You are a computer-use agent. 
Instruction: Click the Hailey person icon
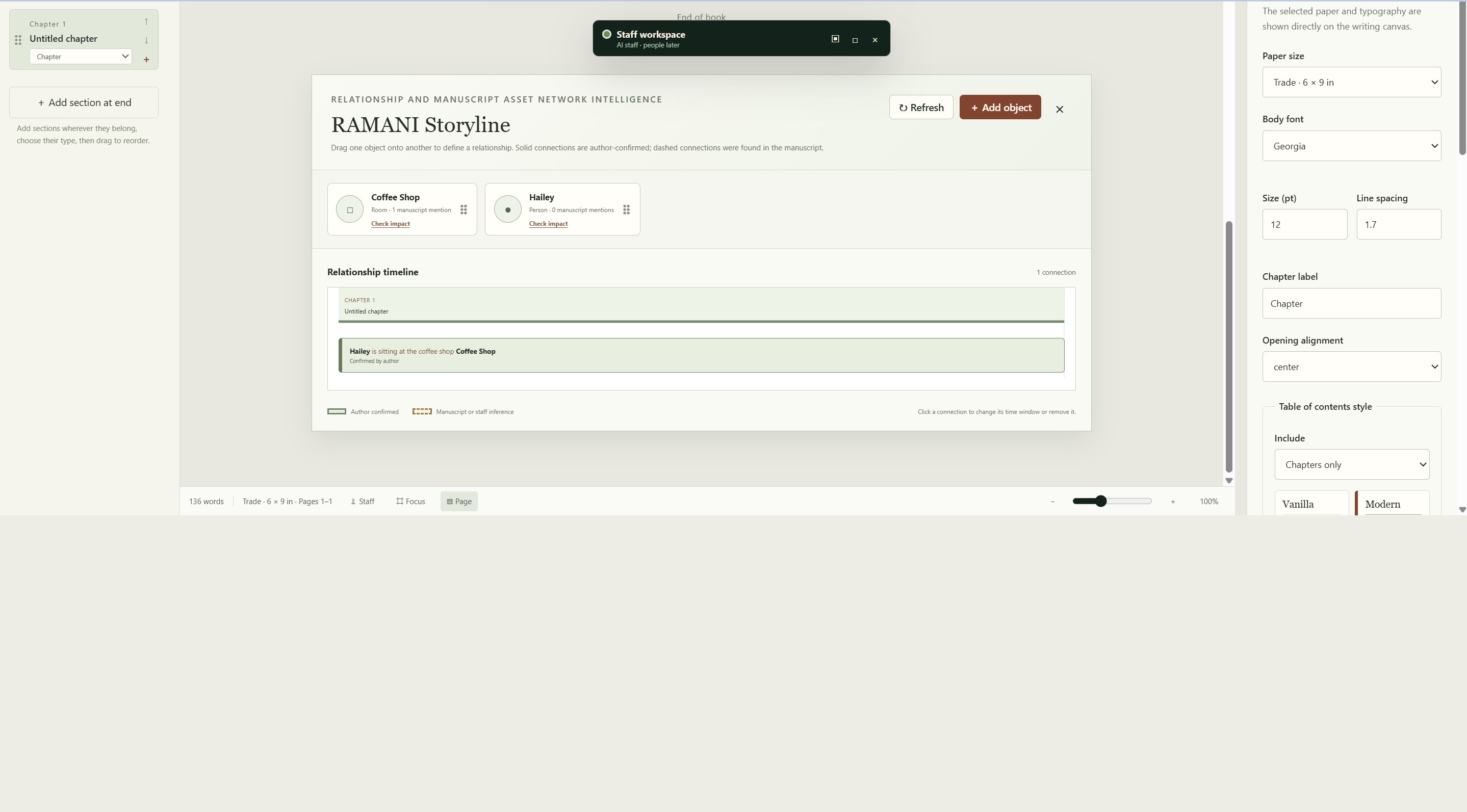pos(507,209)
